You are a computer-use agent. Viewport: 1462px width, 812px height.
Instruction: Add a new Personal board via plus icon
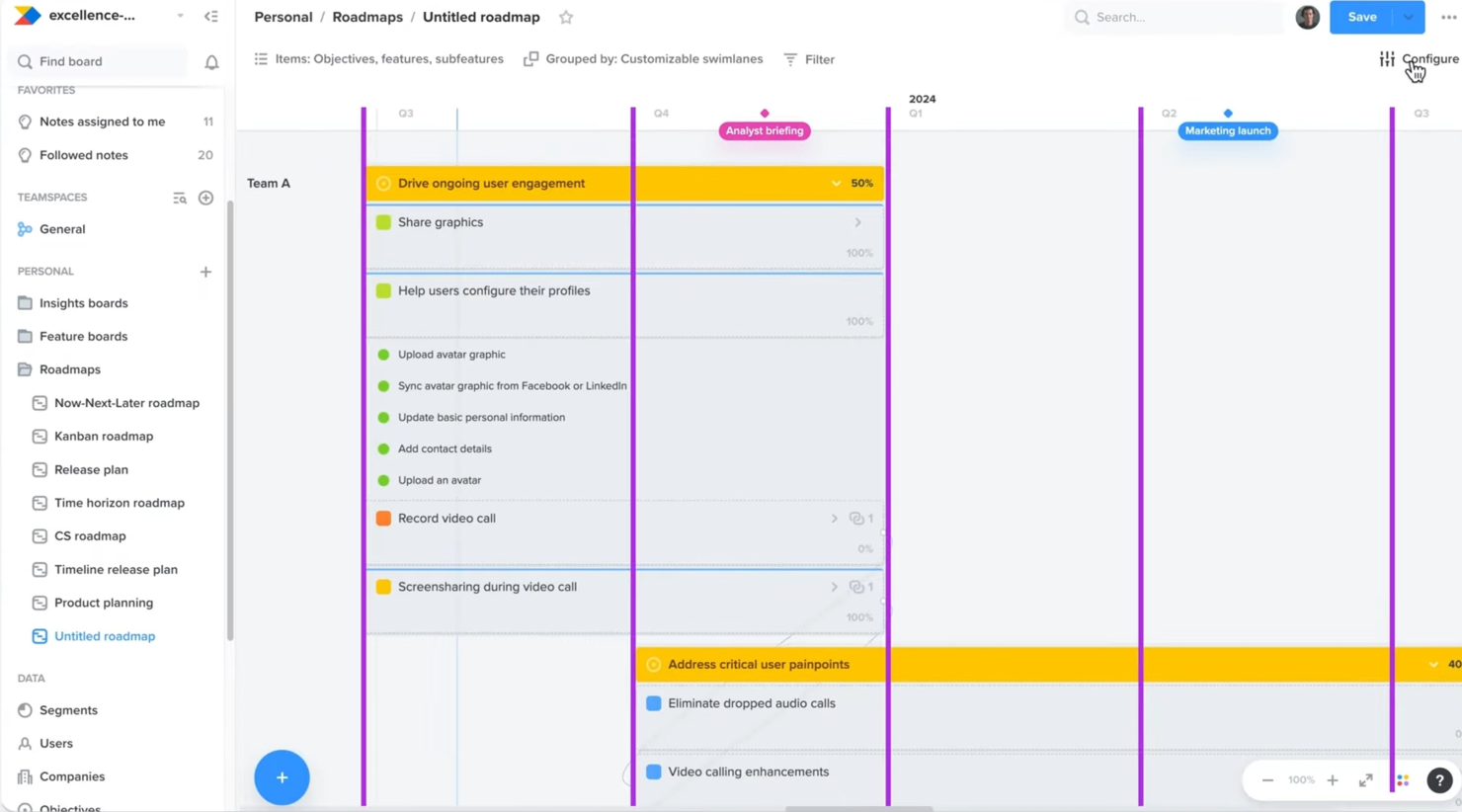tap(204, 271)
